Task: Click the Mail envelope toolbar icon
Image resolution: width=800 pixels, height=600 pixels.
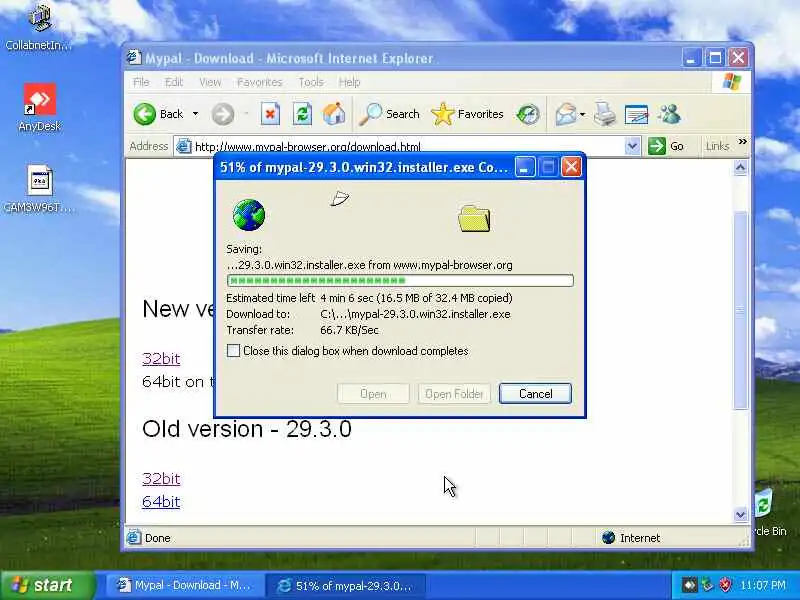Action: [565, 114]
